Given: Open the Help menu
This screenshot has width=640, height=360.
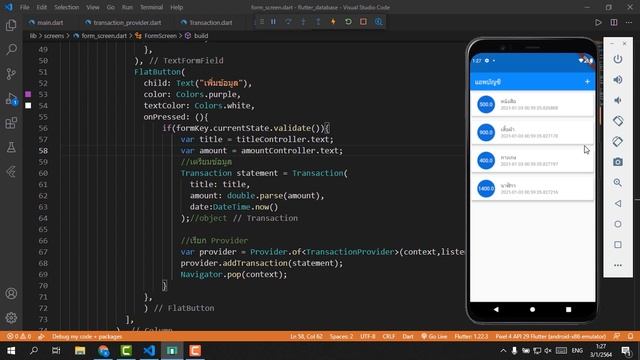Looking at the screenshot, I should (176, 7).
